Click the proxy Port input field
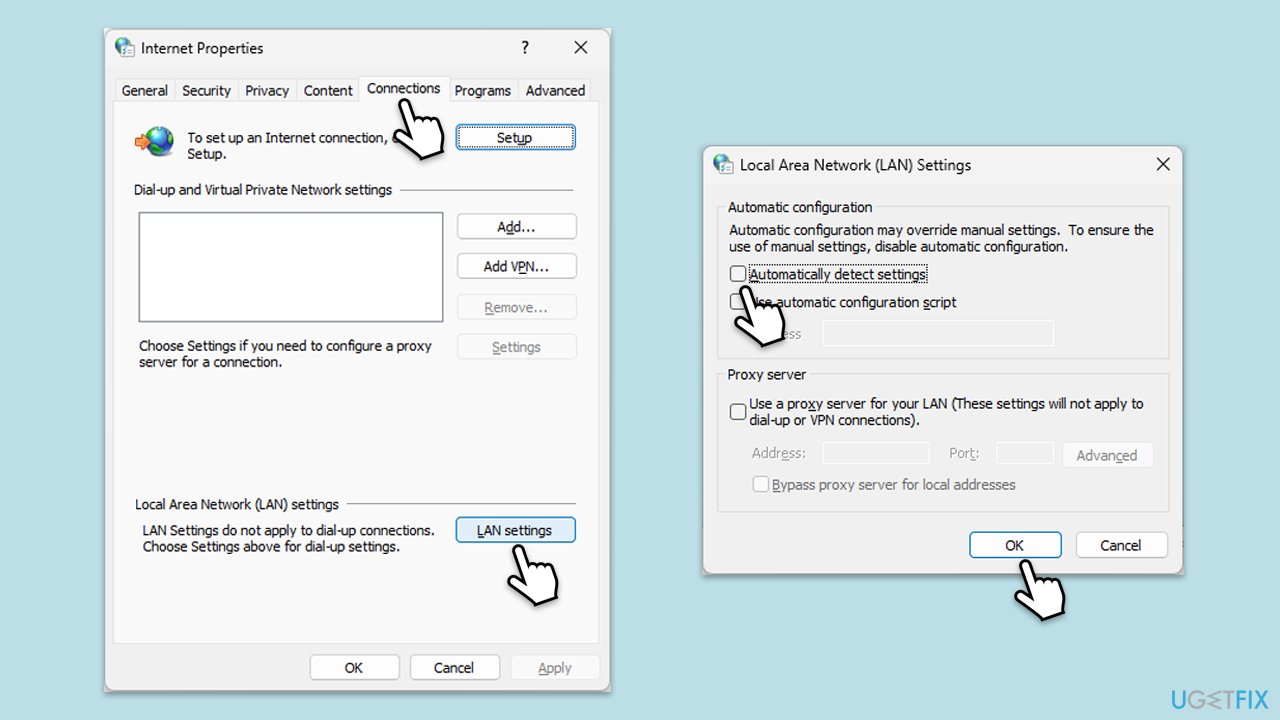The height and width of the screenshot is (720, 1280). click(x=1025, y=453)
